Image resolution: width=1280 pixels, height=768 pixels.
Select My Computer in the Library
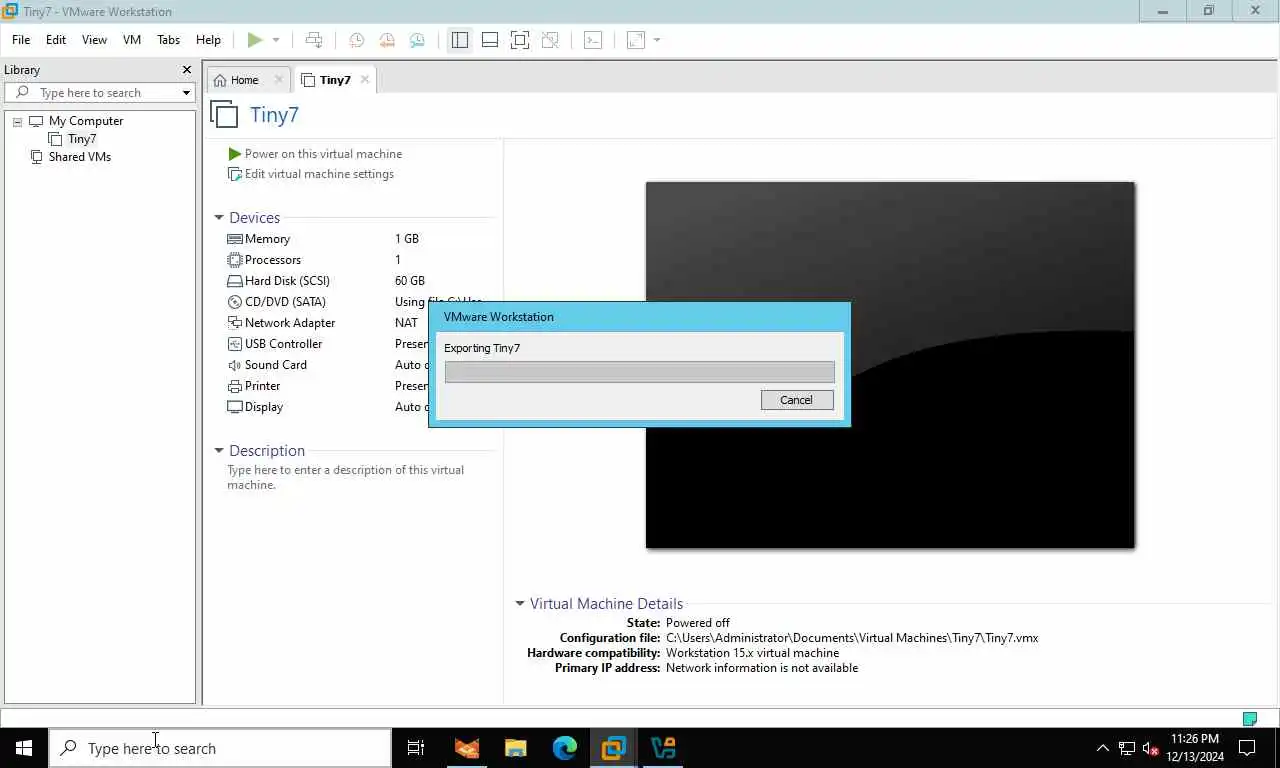(86, 121)
